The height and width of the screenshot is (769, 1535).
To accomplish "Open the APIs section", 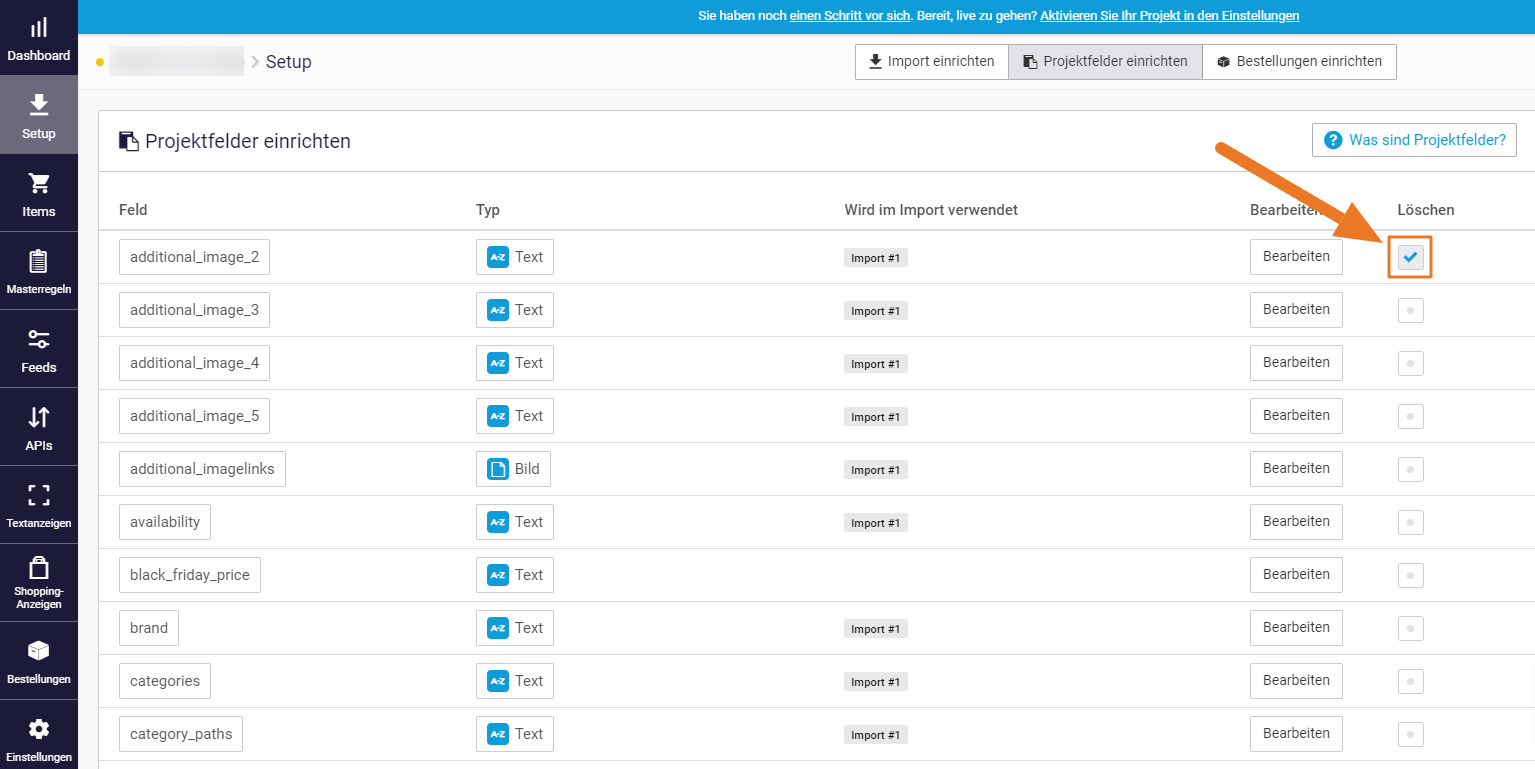I will (38, 426).
